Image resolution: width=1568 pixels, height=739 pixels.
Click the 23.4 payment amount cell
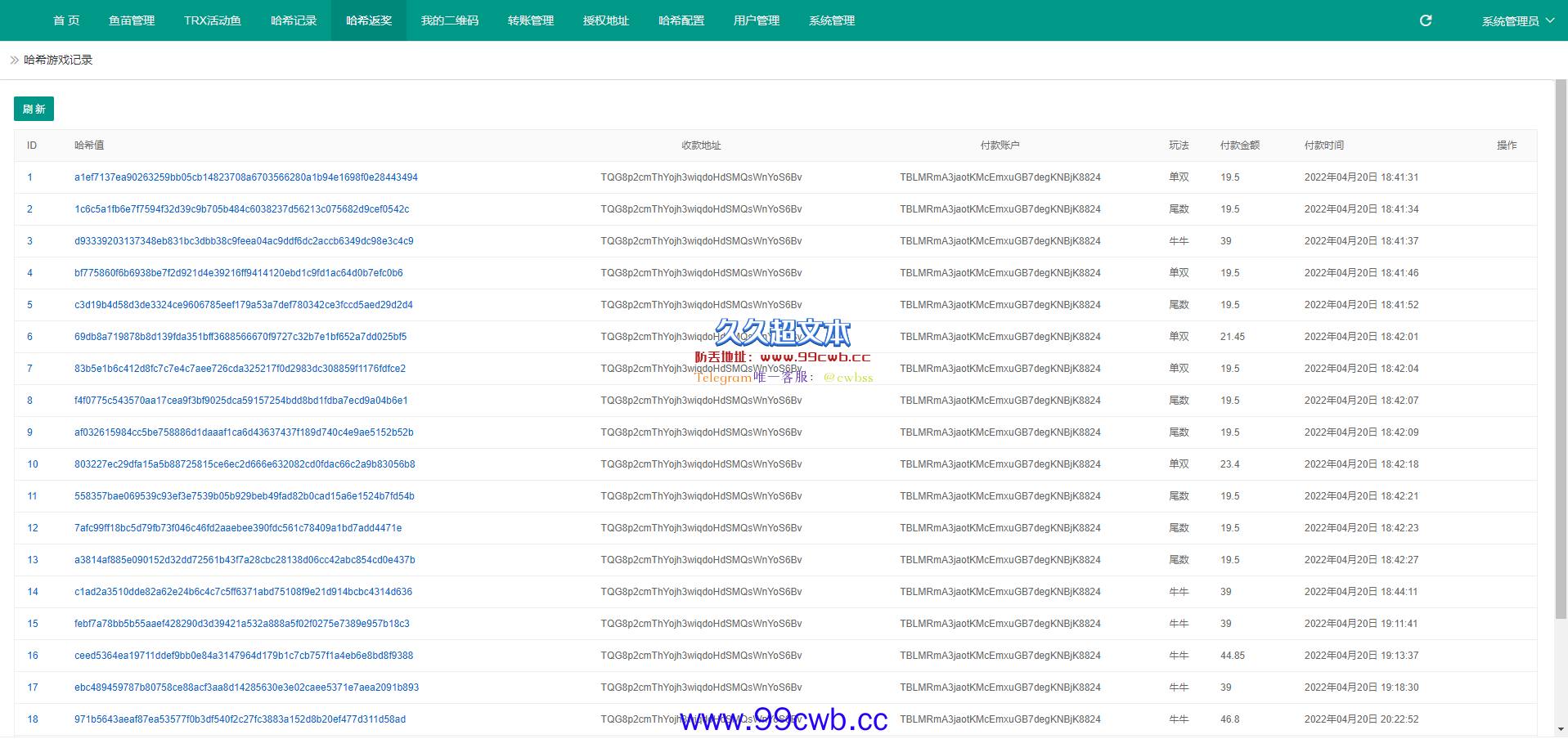coord(1230,464)
